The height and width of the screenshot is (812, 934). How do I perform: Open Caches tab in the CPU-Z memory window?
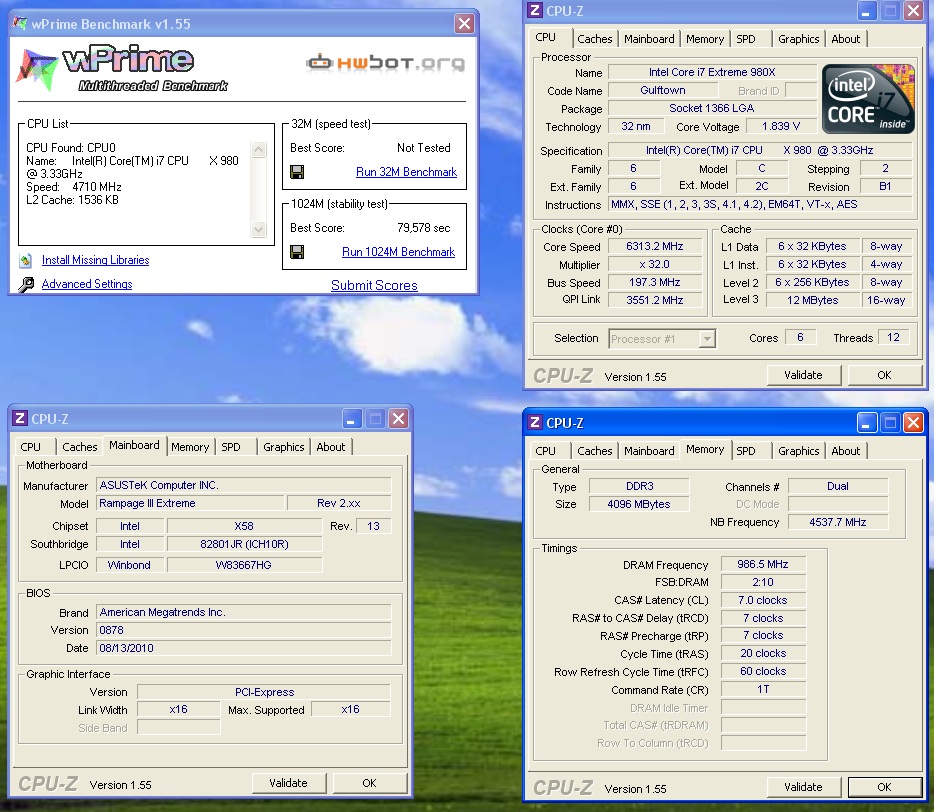pyautogui.click(x=594, y=451)
